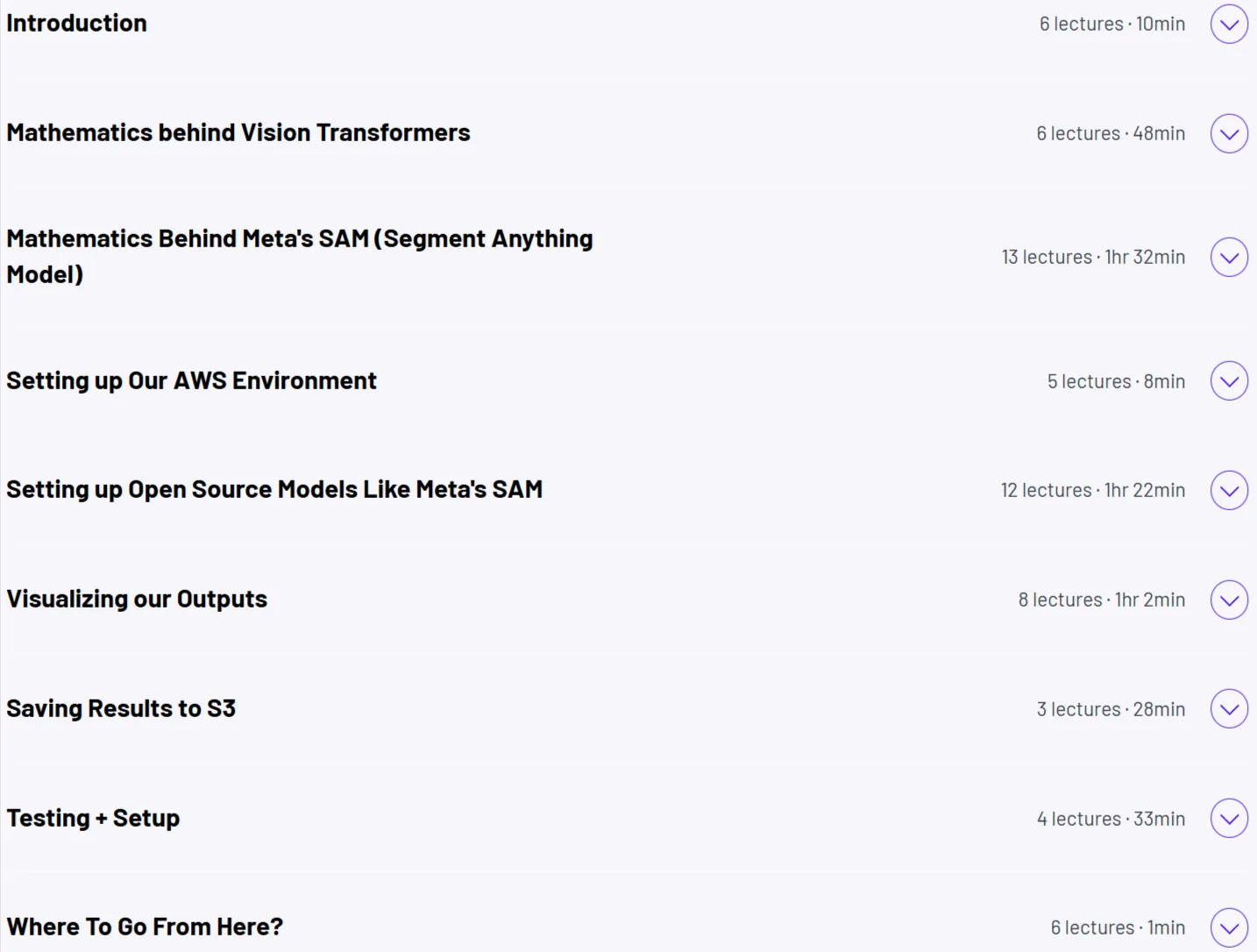The image size is (1257, 952).
Task: Expand Mathematics behind Vision Transformers chevron
Action: coord(1229,133)
